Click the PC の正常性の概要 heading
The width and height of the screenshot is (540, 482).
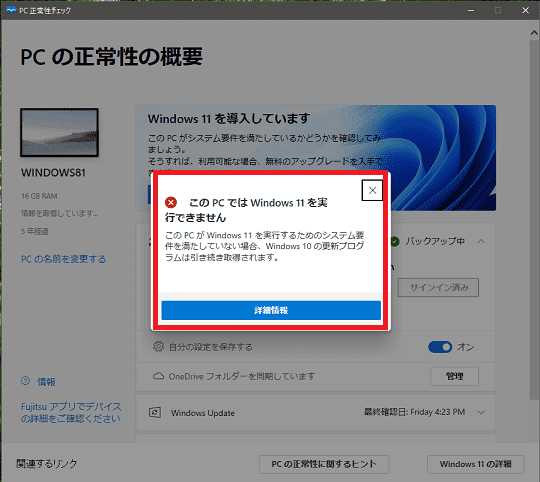(112, 57)
